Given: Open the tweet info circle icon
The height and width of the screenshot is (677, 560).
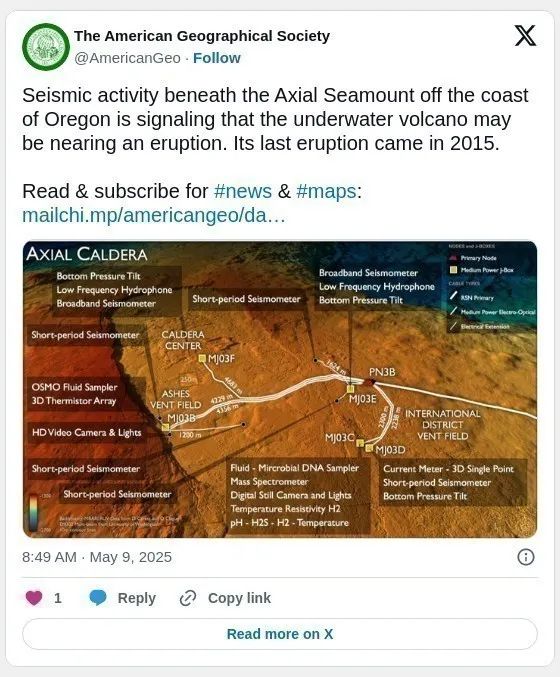Looking at the screenshot, I should [x=525, y=557].
